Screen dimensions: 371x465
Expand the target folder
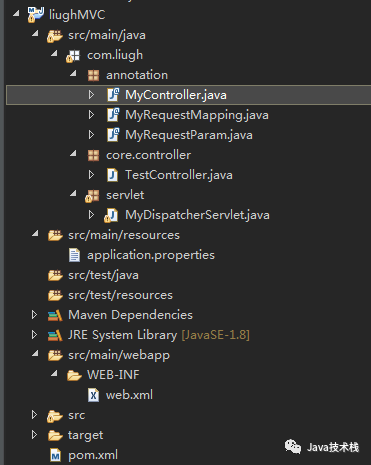click(34, 435)
